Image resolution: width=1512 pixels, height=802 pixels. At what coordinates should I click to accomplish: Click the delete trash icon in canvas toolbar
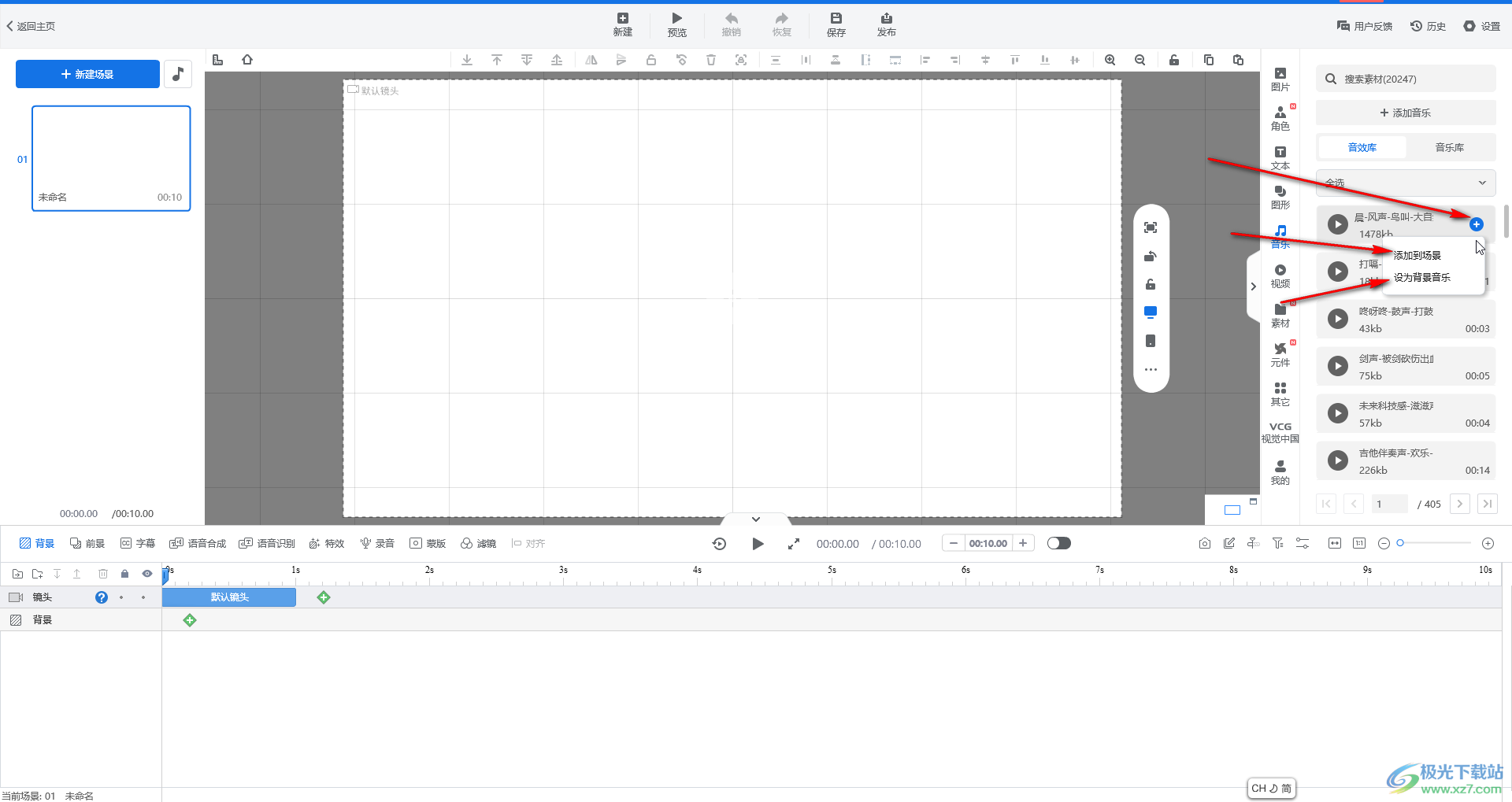[x=711, y=60]
